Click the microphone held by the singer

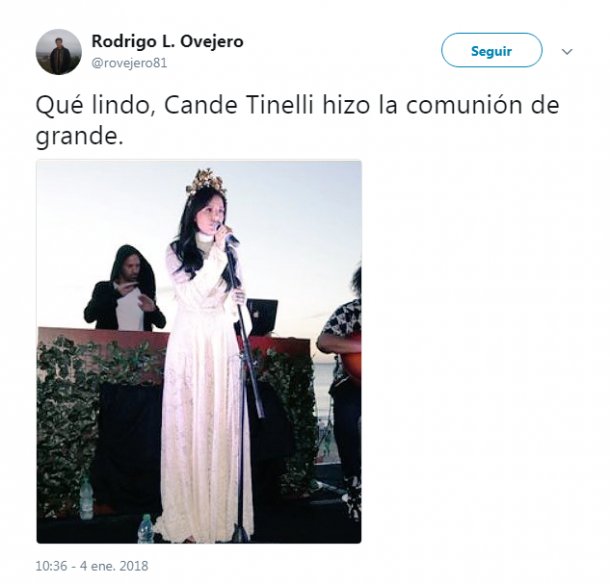pos(228,234)
